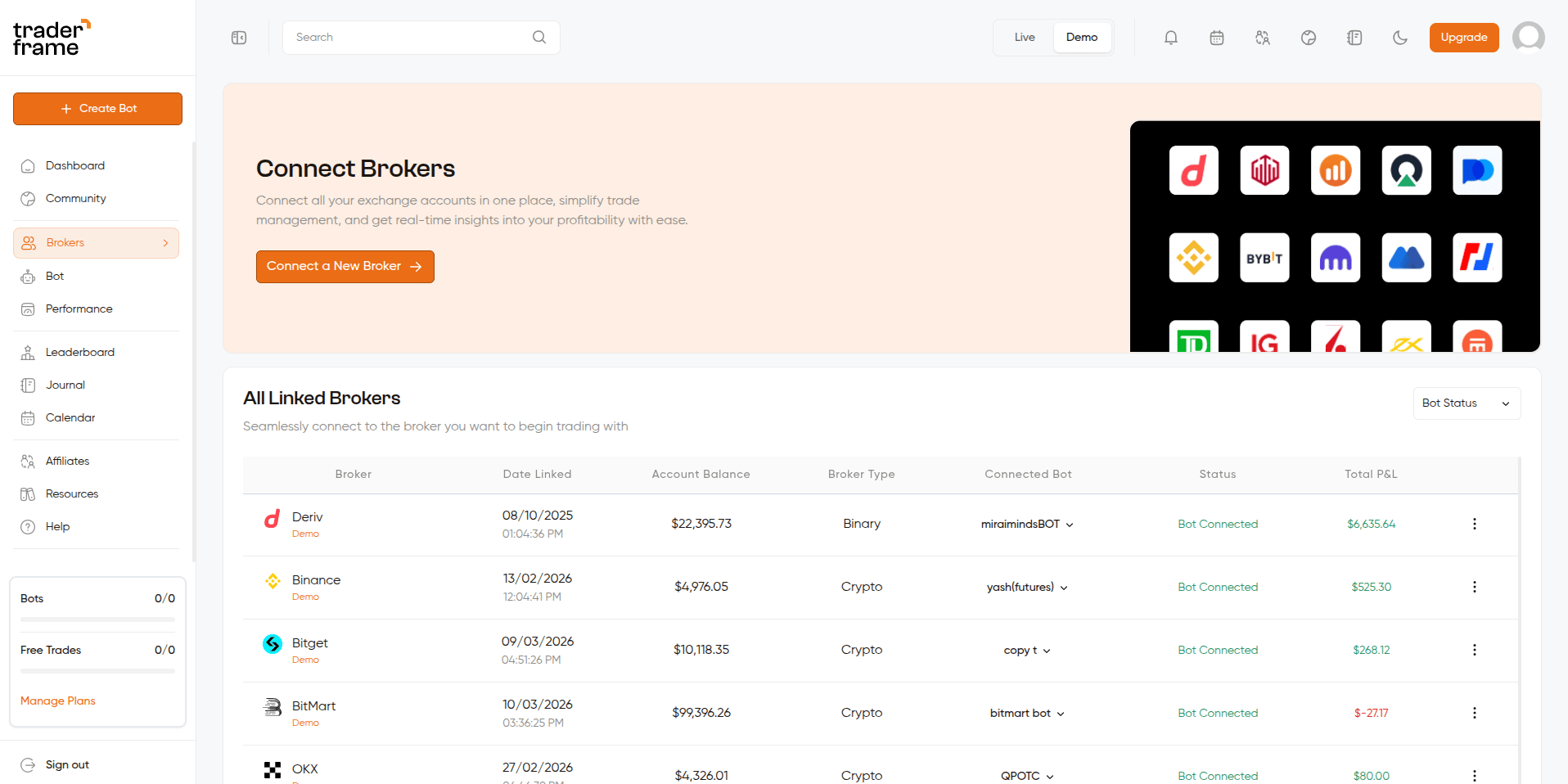
Task: Open Community in the sidebar
Action: [97, 199]
